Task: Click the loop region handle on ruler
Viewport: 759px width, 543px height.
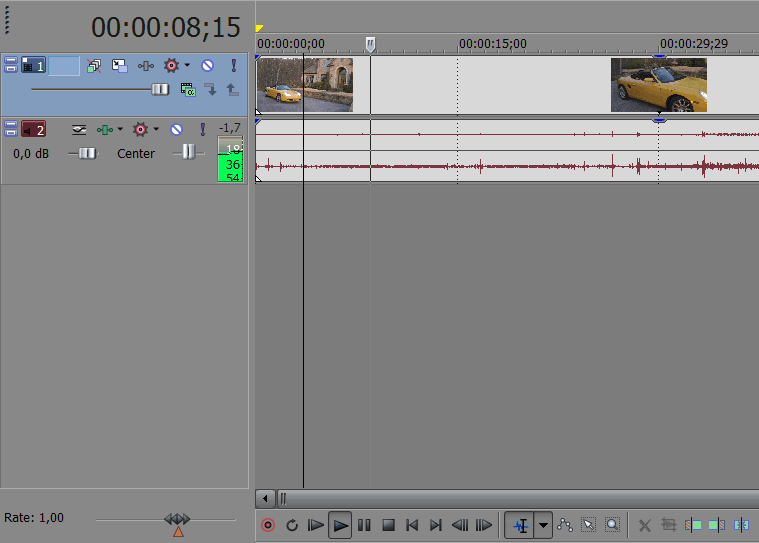Action: tap(370, 45)
